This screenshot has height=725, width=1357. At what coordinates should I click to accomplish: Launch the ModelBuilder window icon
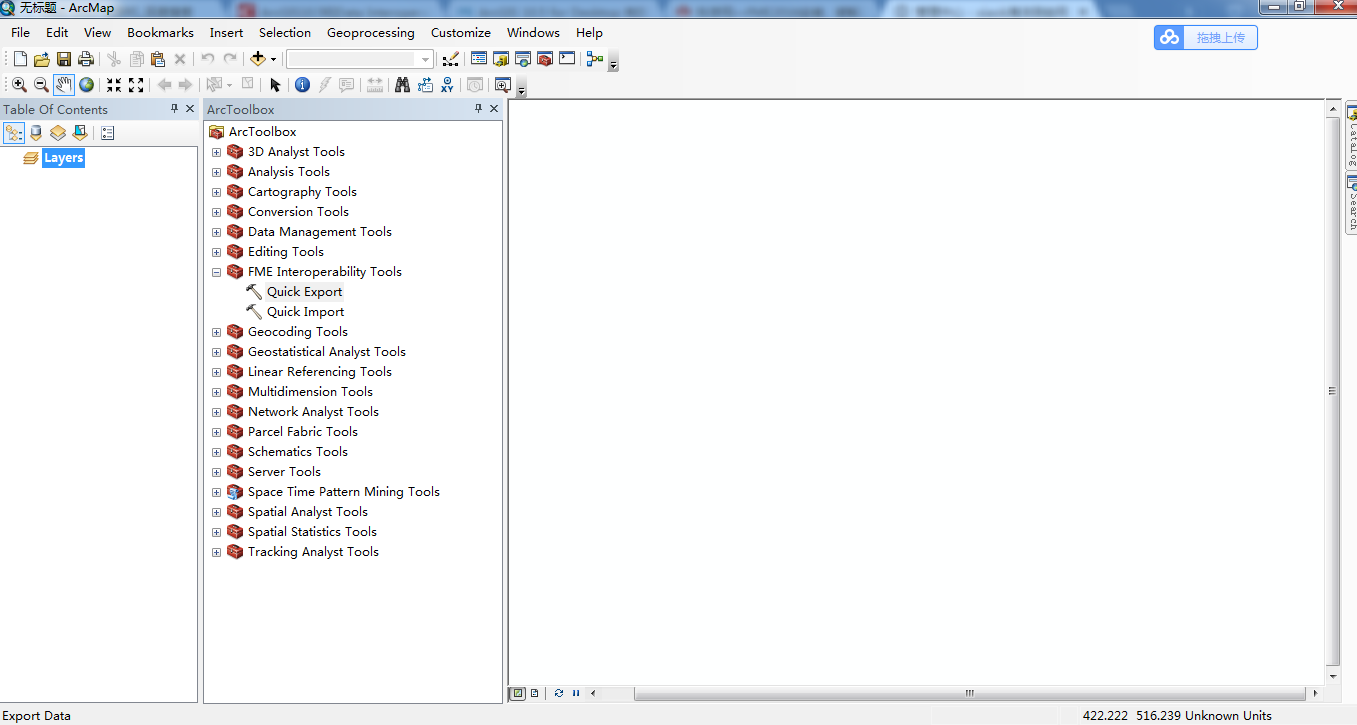(x=595, y=59)
